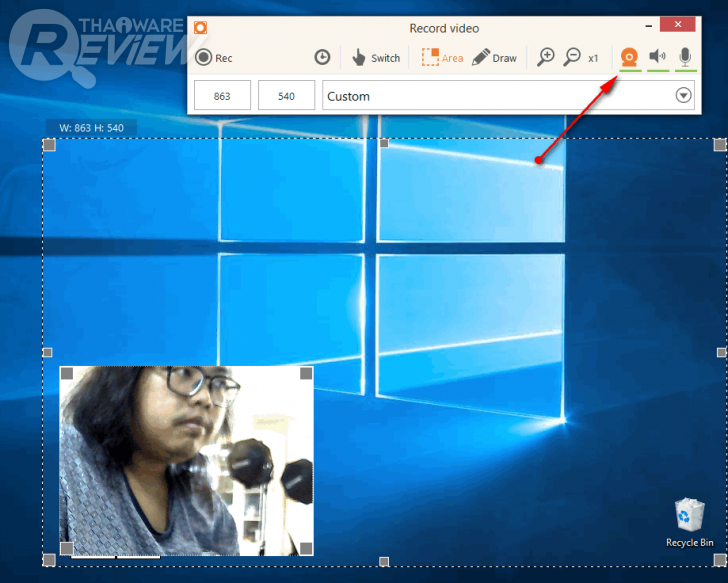Image resolution: width=728 pixels, height=583 pixels.
Task: Edit the height field showing 540
Action: (286, 96)
